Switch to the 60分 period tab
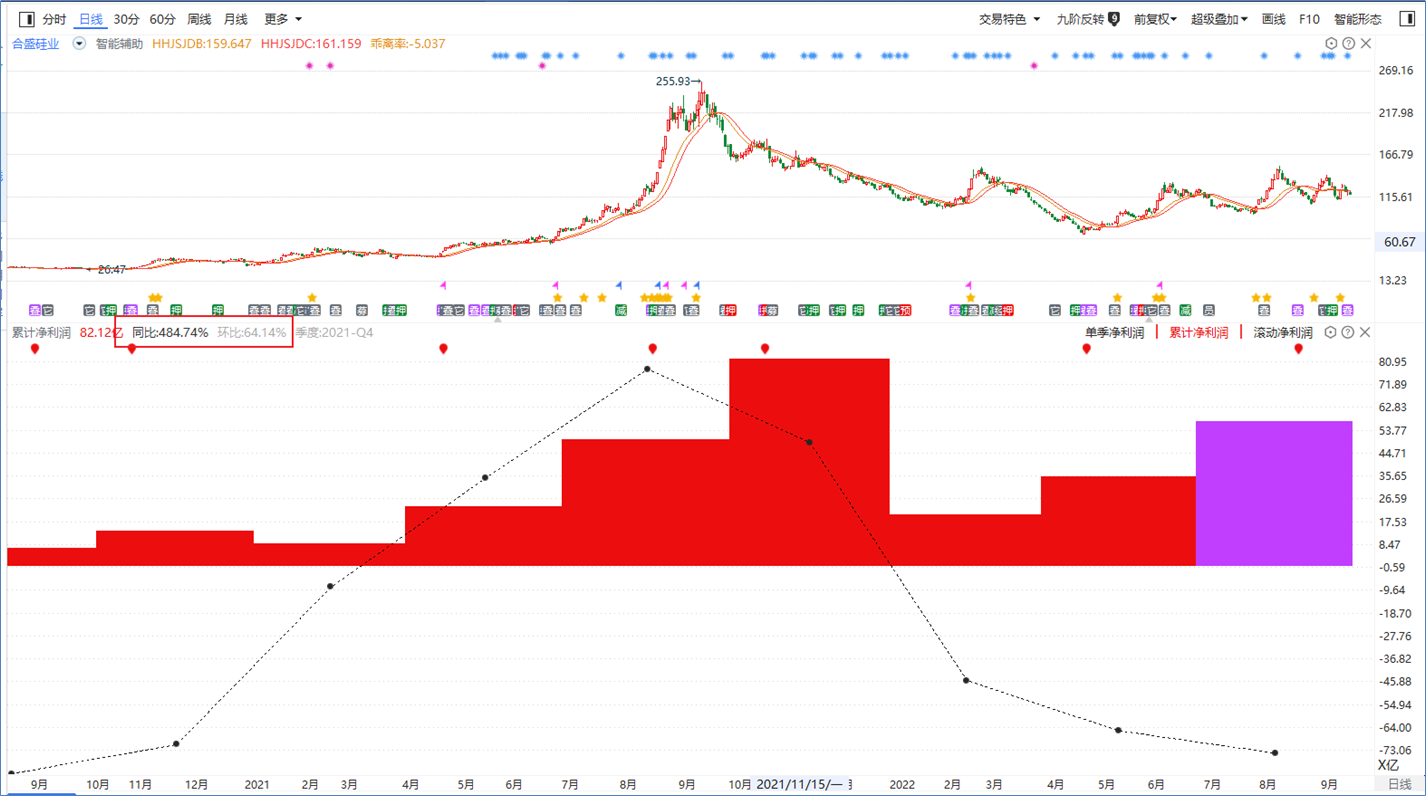Screen dimensions: 1426x796 (x=163, y=19)
